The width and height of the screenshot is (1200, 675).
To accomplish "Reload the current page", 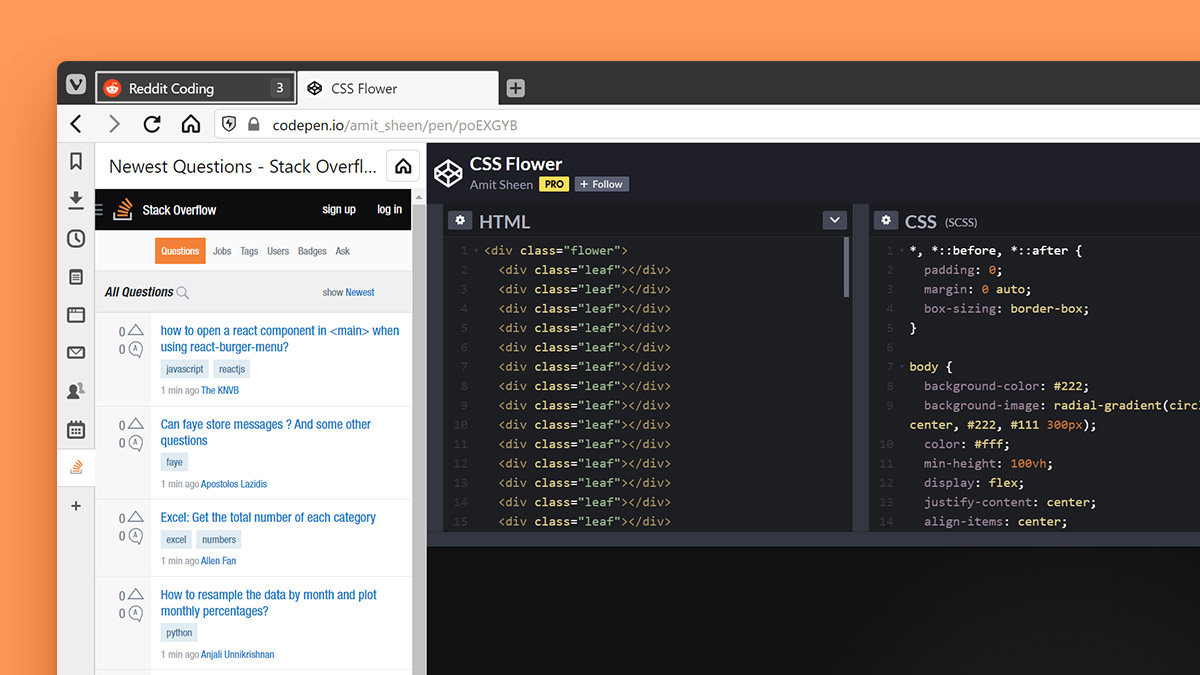I will pyautogui.click(x=152, y=125).
